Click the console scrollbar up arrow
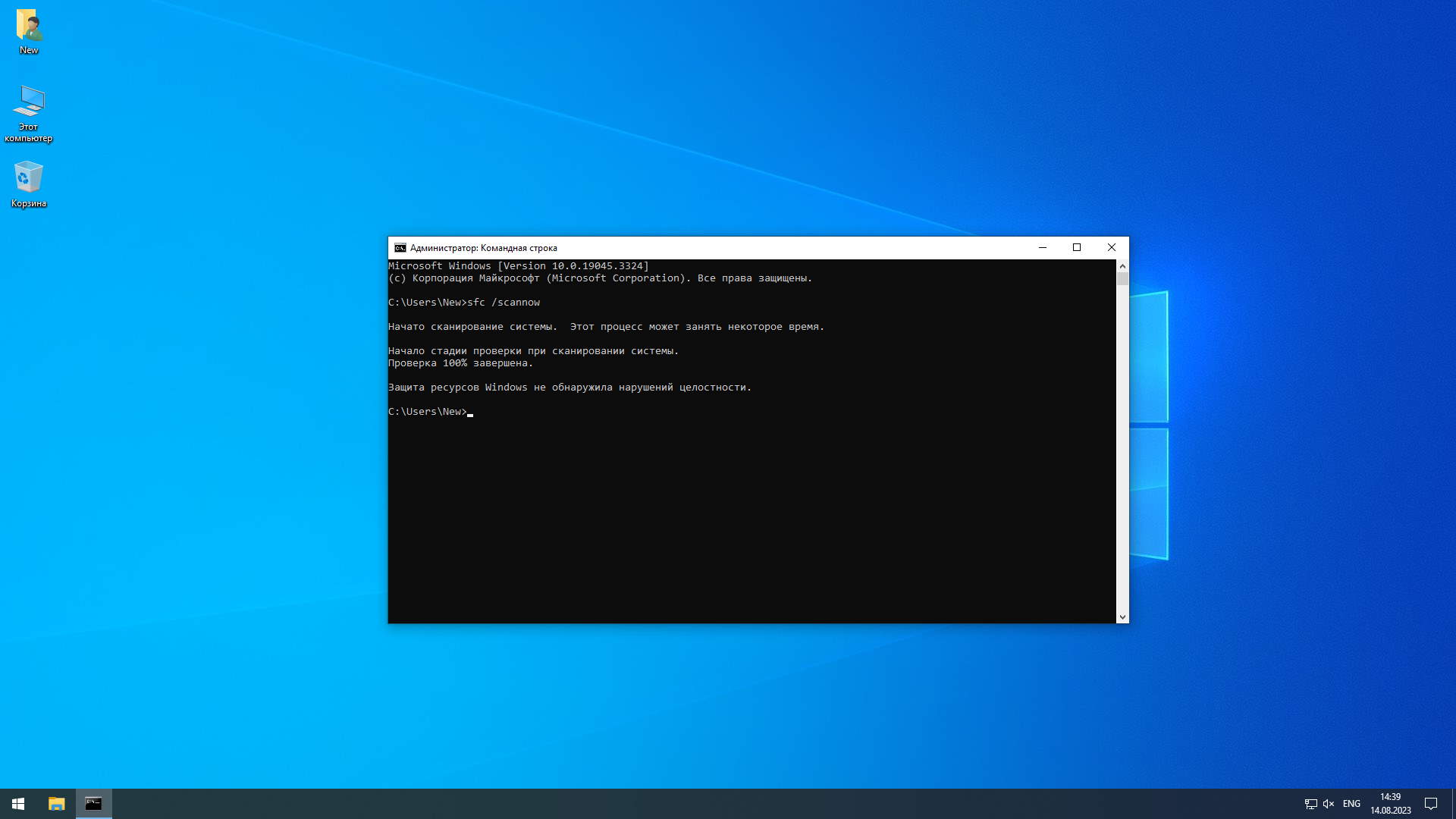 pyautogui.click(x=1122, y=266)
